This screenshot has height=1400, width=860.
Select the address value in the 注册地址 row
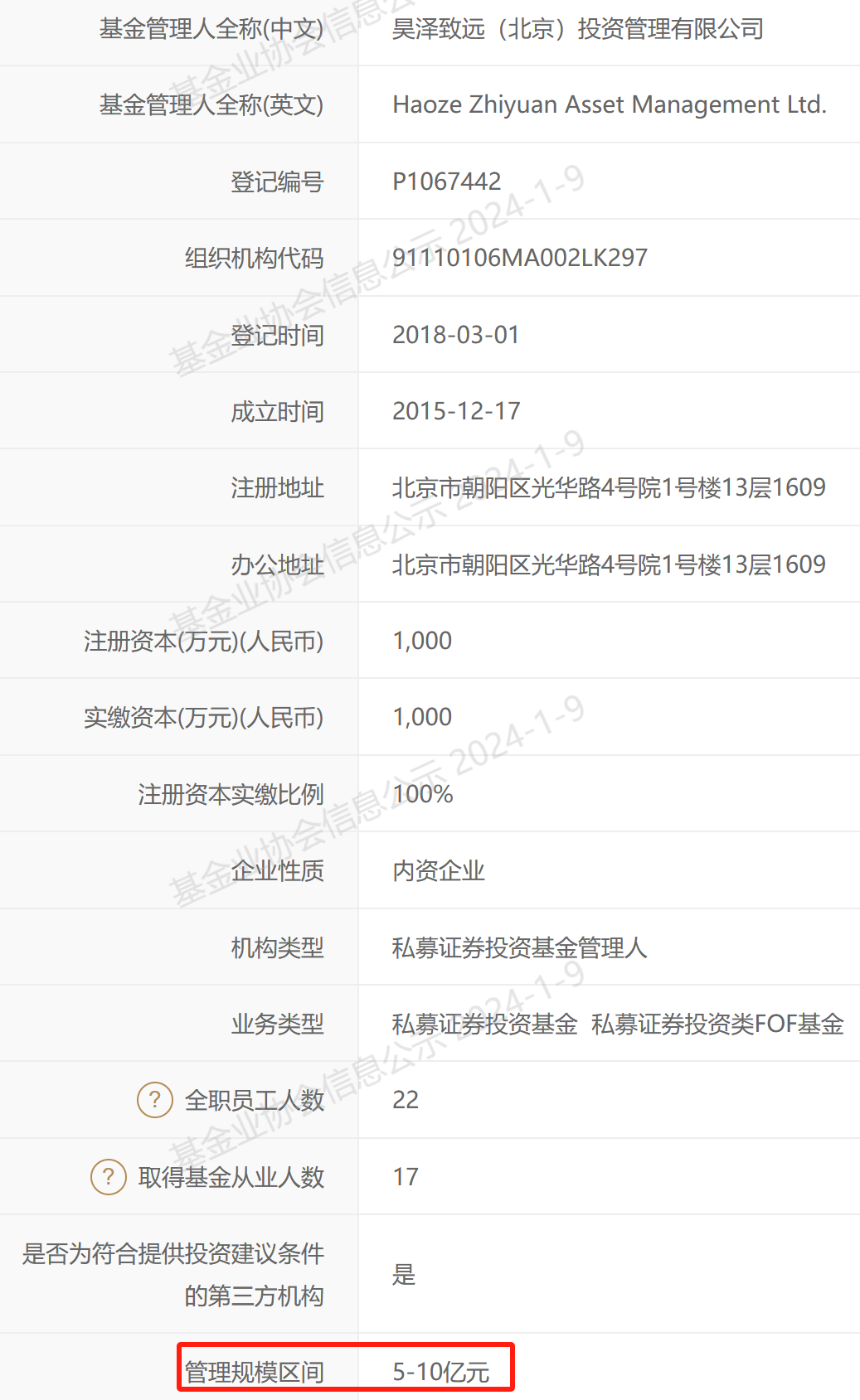pos(609,487)
